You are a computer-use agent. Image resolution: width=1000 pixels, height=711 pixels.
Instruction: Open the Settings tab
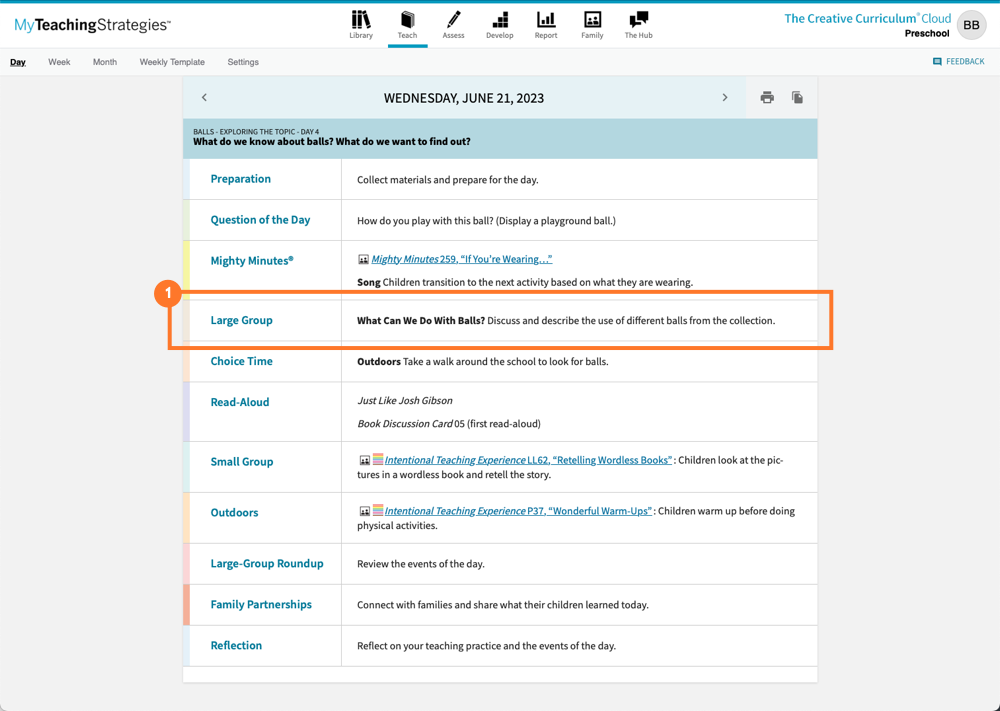coord(242,61)
